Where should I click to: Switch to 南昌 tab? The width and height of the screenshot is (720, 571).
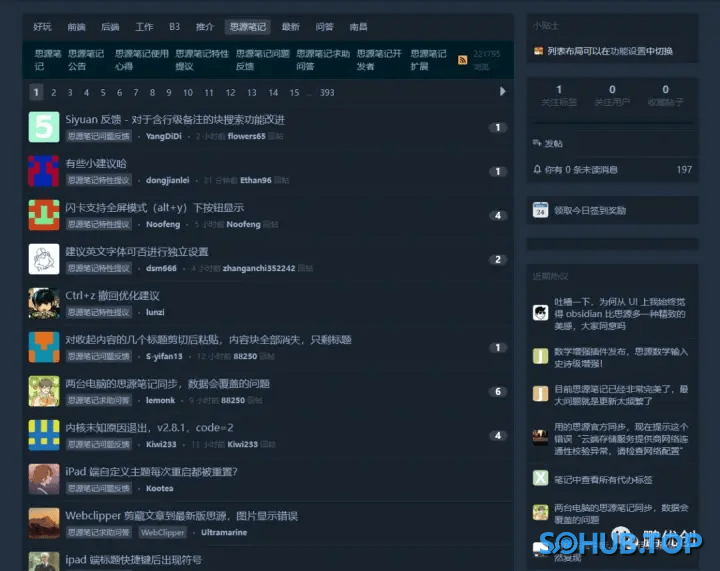tap(358, 27)
